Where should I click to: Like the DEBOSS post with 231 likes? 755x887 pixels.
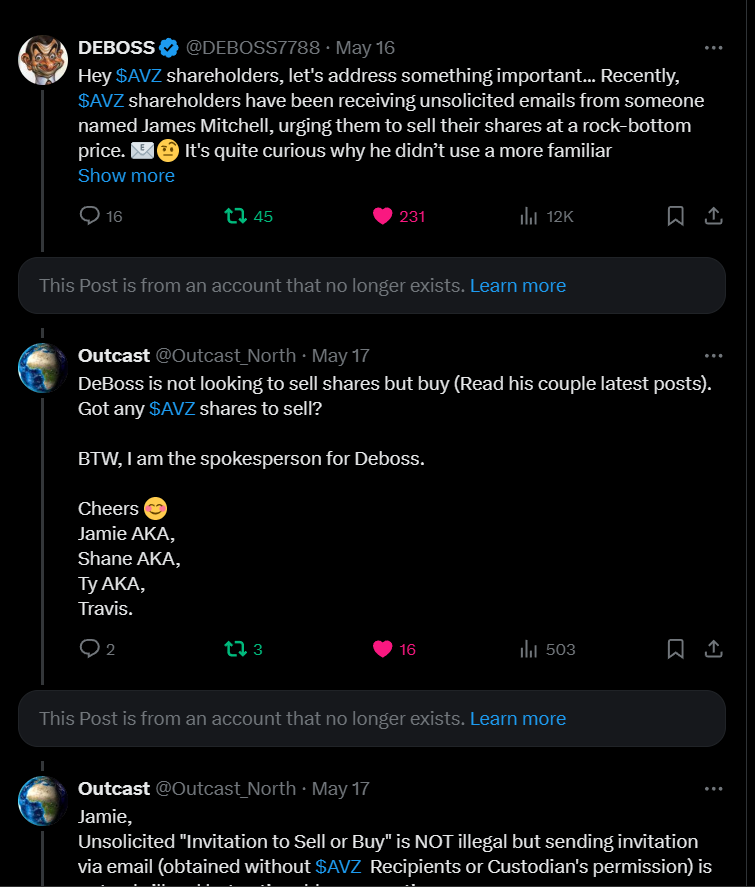pyautogui.click(x=383, y=216)
